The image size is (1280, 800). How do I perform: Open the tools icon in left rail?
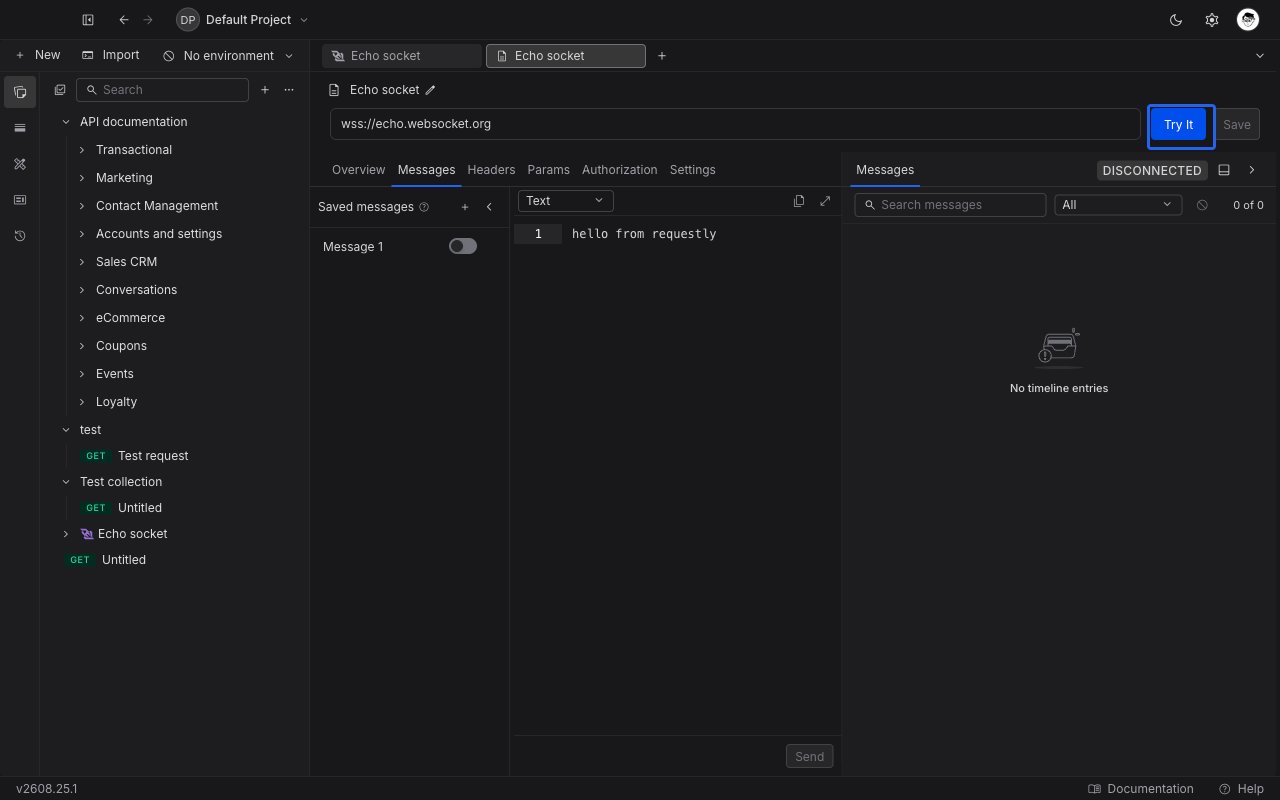(20, 164)
